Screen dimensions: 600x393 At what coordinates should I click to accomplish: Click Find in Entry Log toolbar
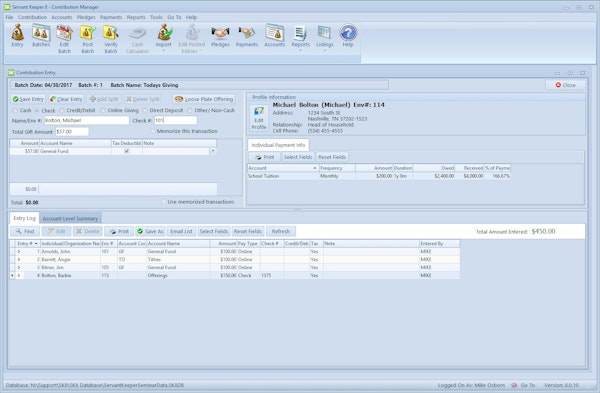point(25,231)
